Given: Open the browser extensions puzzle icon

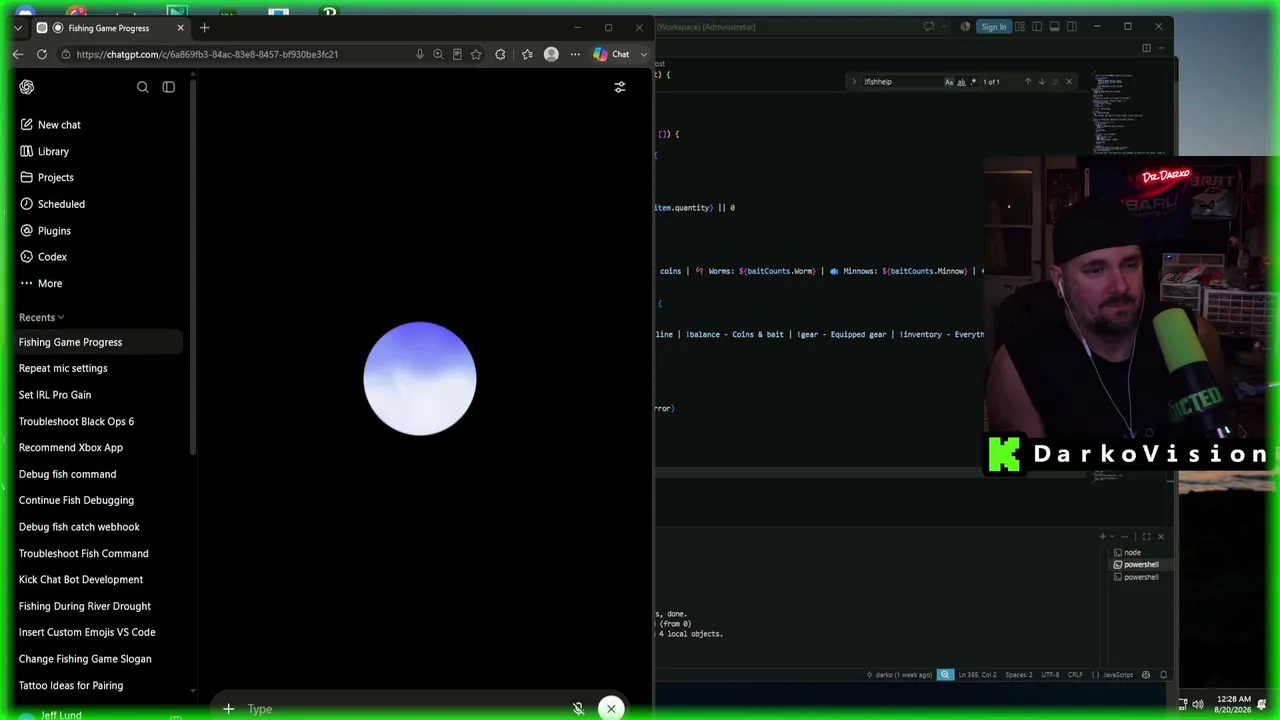Looking at the screenshot, I should pyautogui.click(x=500, y=54).
